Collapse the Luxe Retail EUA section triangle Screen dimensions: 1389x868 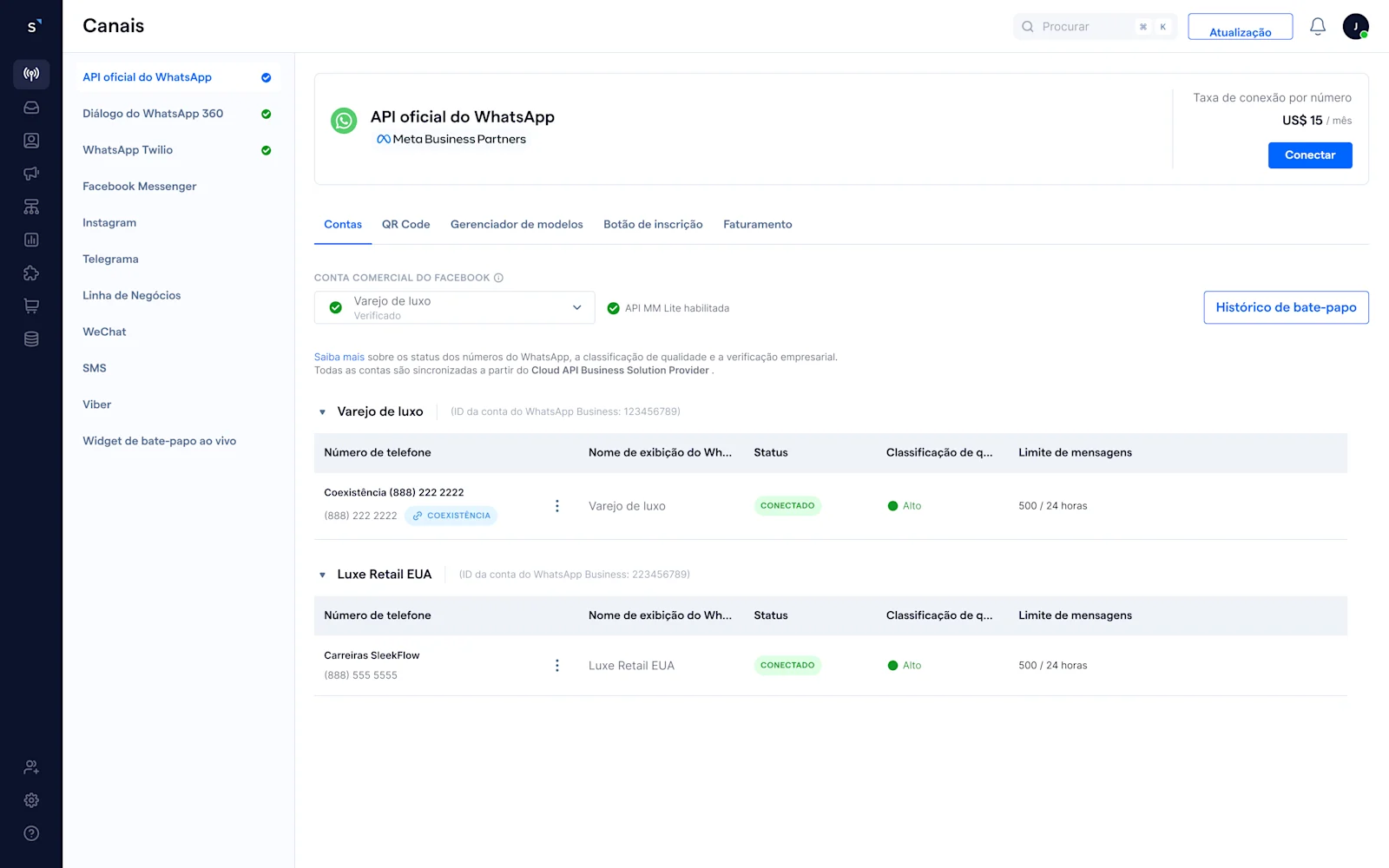(x=322, y=575)
